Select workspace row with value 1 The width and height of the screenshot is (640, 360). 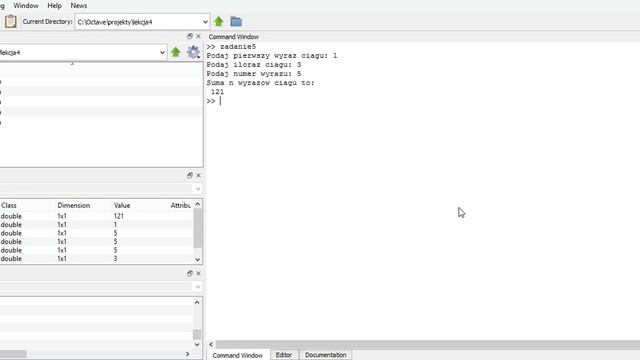pyautogui.click(x=96, y=225)
